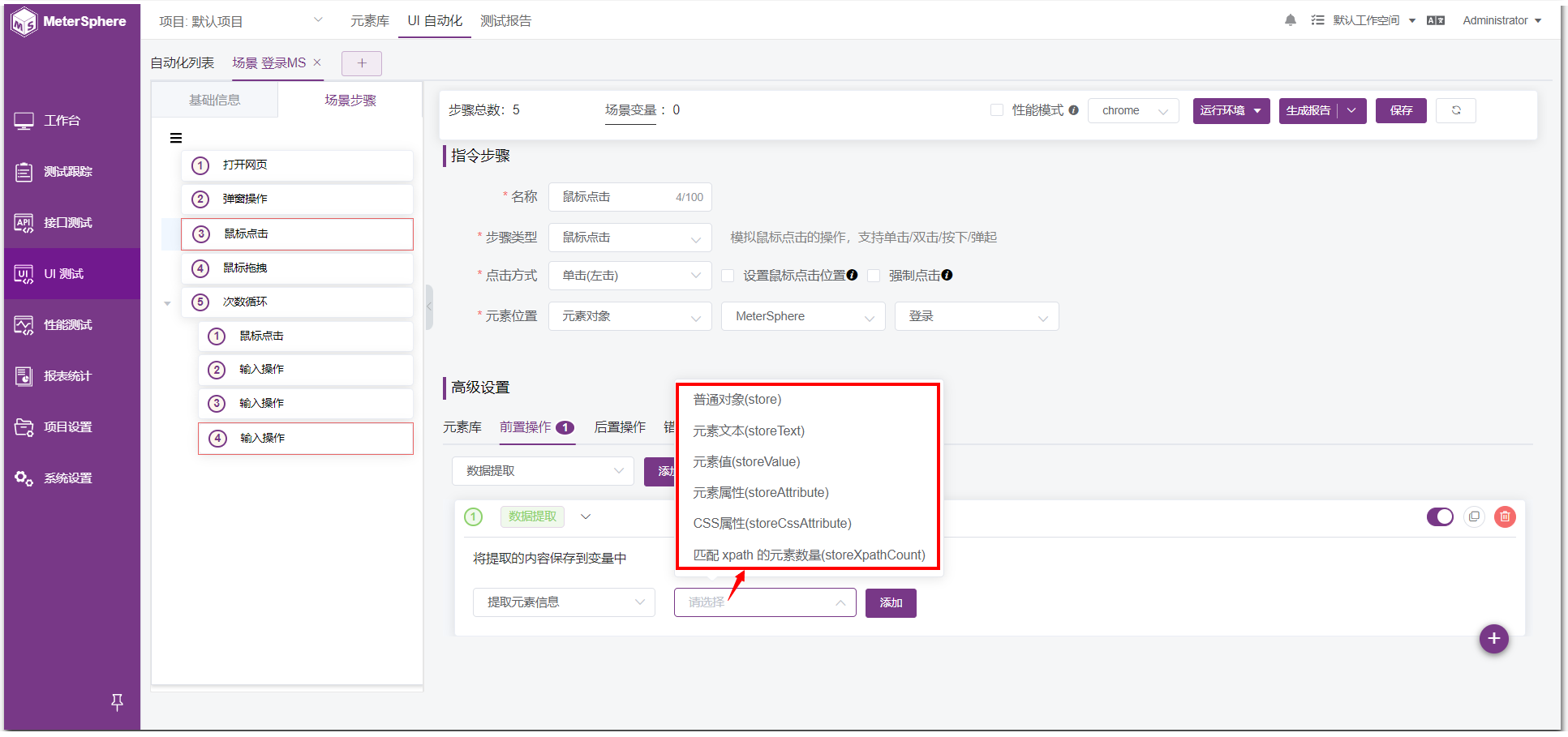This screenshot has width=1568, height=737.
Task: Open the chrome browser dropdown
Action: (x=1133, y=110)
